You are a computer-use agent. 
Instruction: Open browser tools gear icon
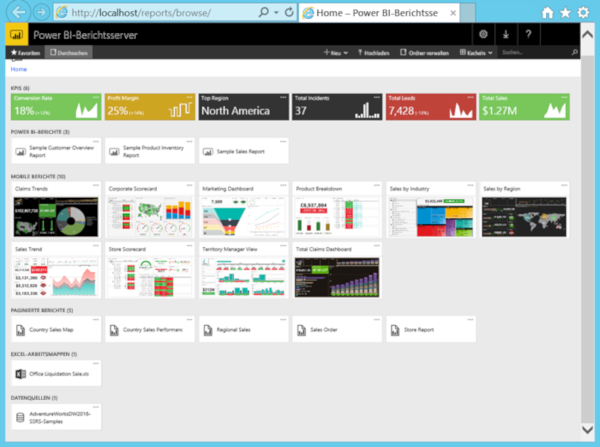(583, 13)
